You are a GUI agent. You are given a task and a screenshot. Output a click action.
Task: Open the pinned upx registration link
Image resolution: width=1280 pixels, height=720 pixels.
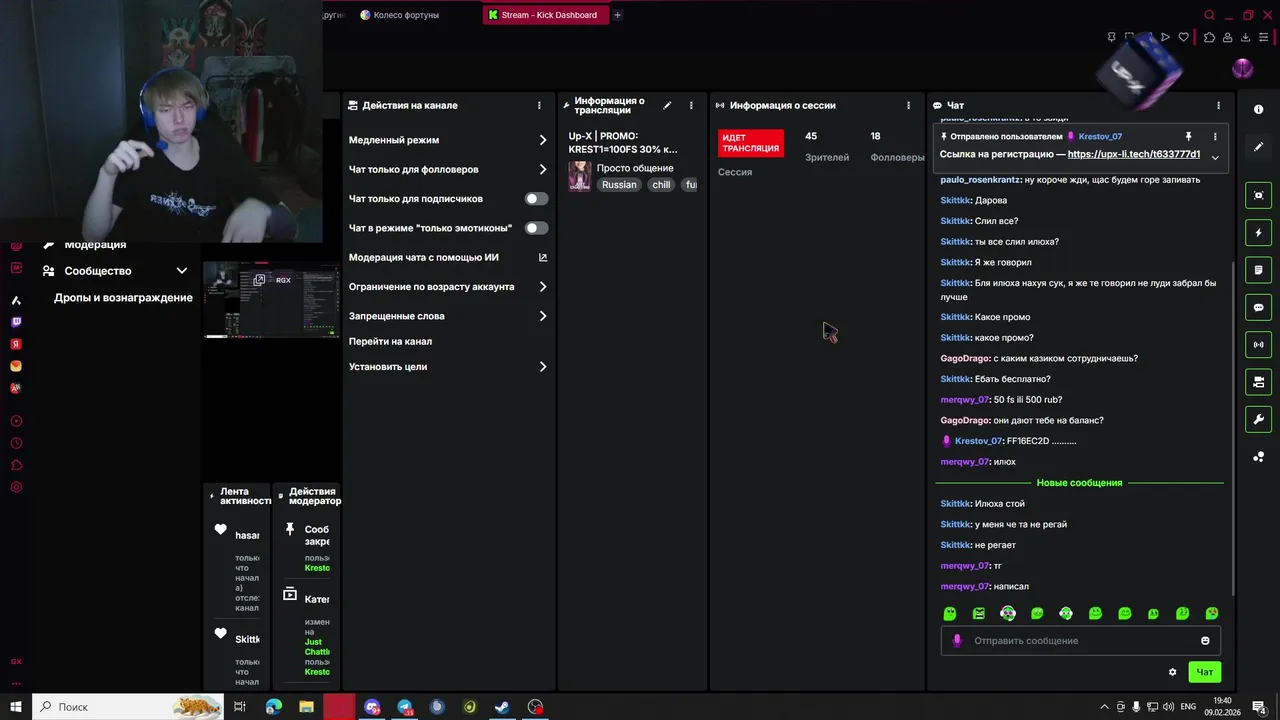1134,154
